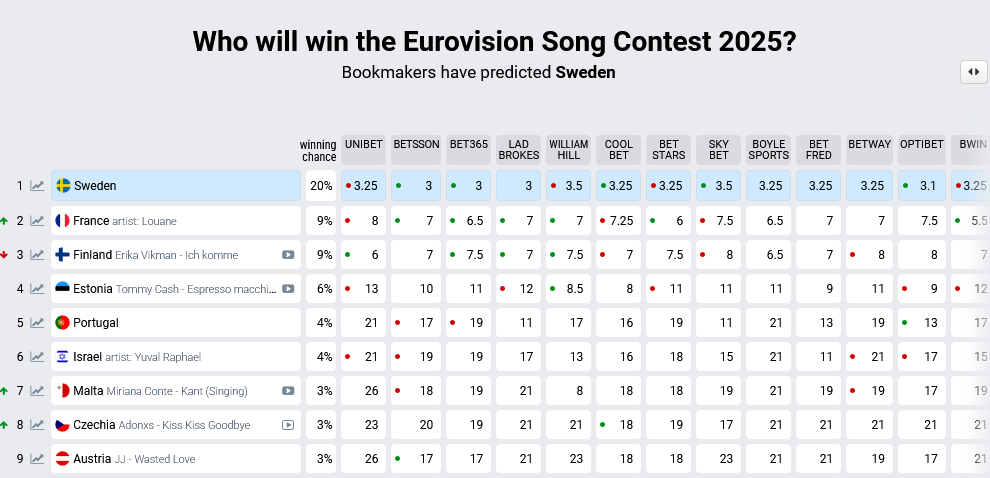
Task: Select the Bet365 bookmaker column header
Action: click(x=468, y=145)
